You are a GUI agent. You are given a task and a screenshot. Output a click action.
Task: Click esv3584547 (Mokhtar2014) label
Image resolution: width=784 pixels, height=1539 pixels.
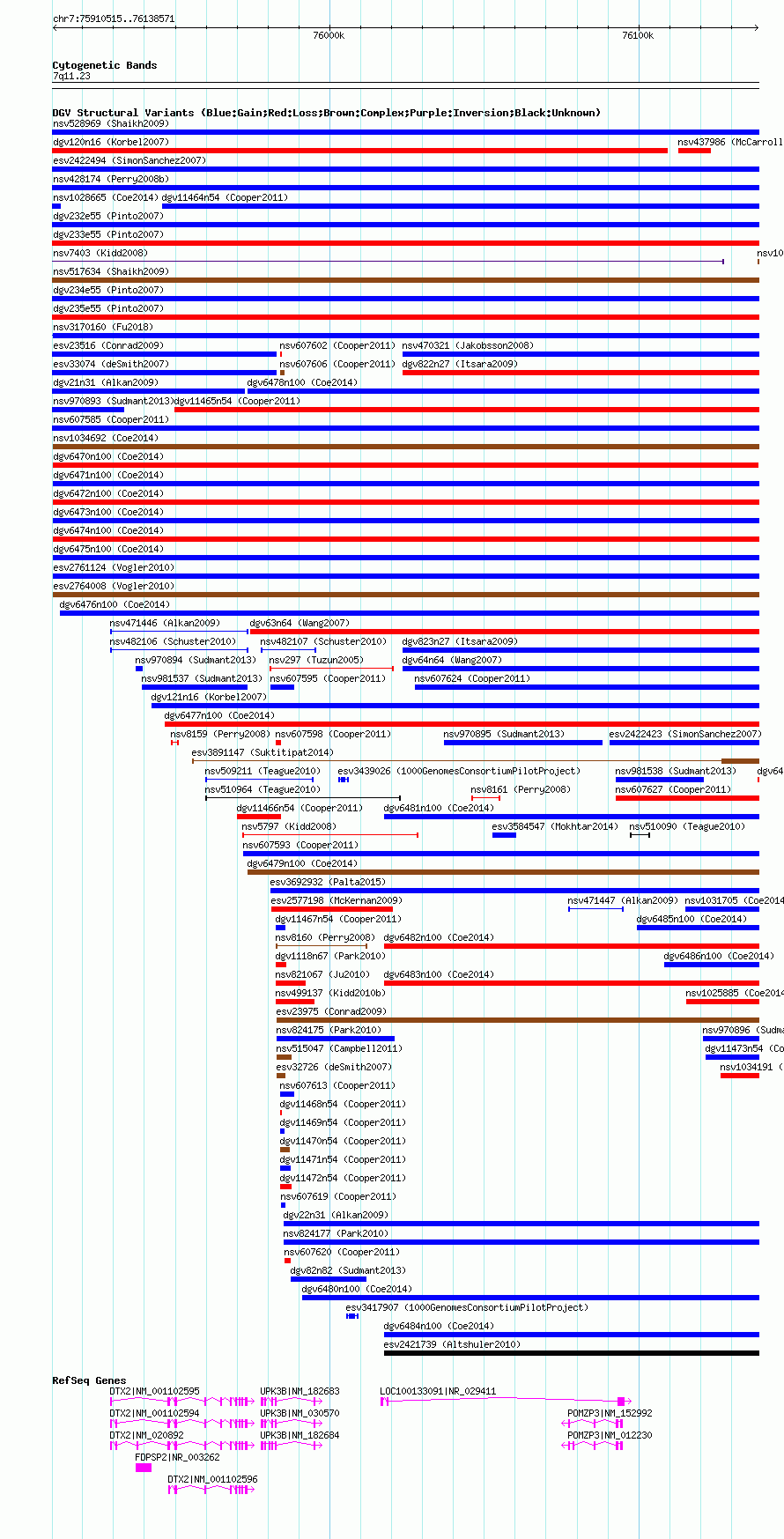click(555, 826)
